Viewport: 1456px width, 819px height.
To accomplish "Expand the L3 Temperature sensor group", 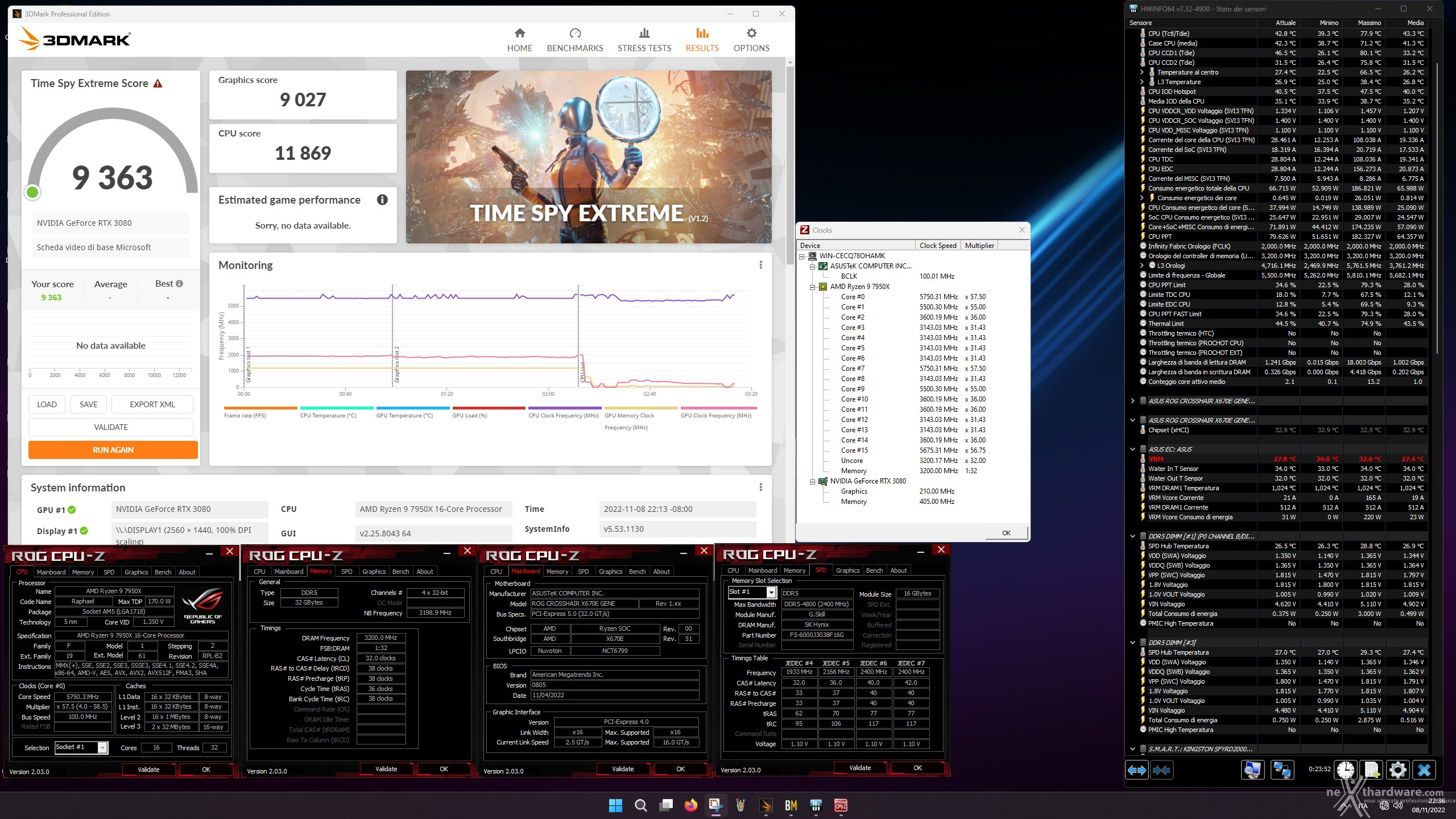I will [x=1141, y=82].
